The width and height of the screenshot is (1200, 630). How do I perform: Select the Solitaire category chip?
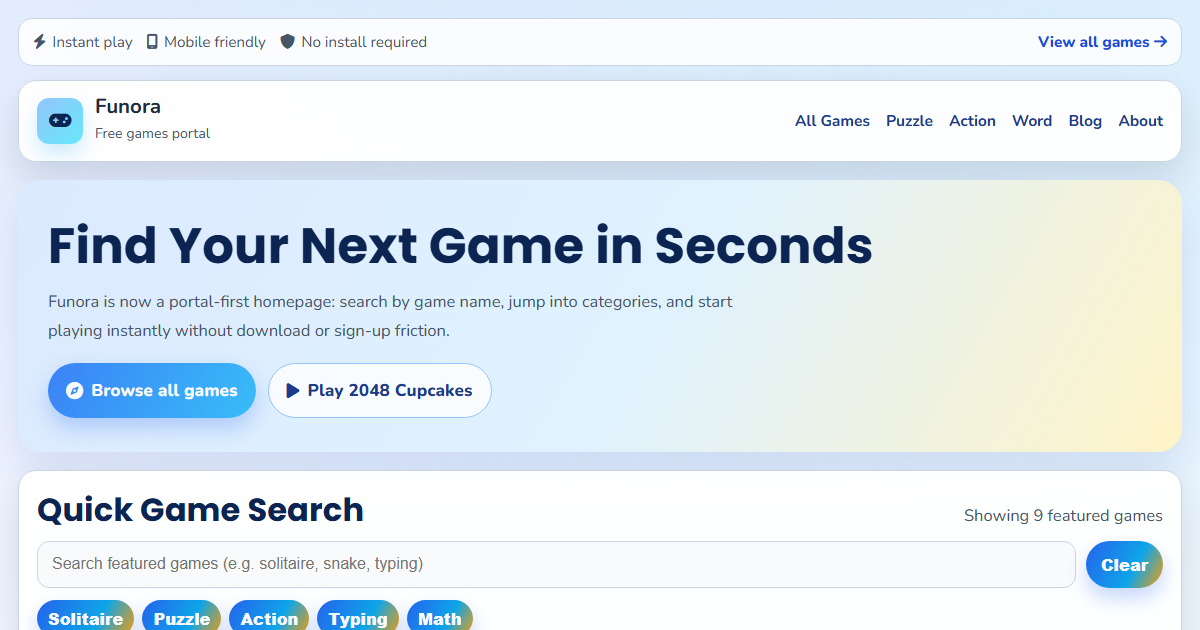click(85, 617)
